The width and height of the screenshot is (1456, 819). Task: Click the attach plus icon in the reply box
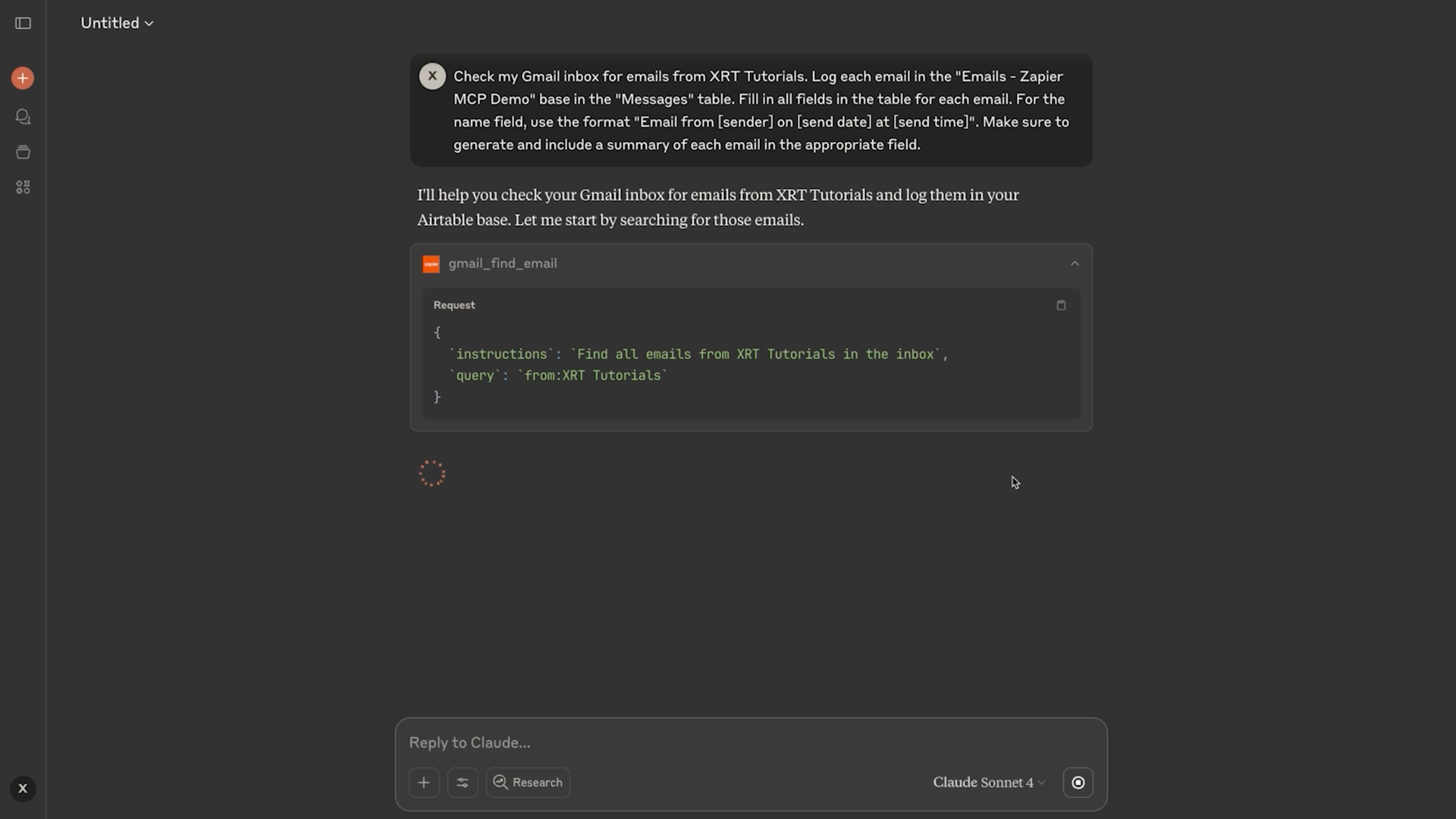point(423,782)
